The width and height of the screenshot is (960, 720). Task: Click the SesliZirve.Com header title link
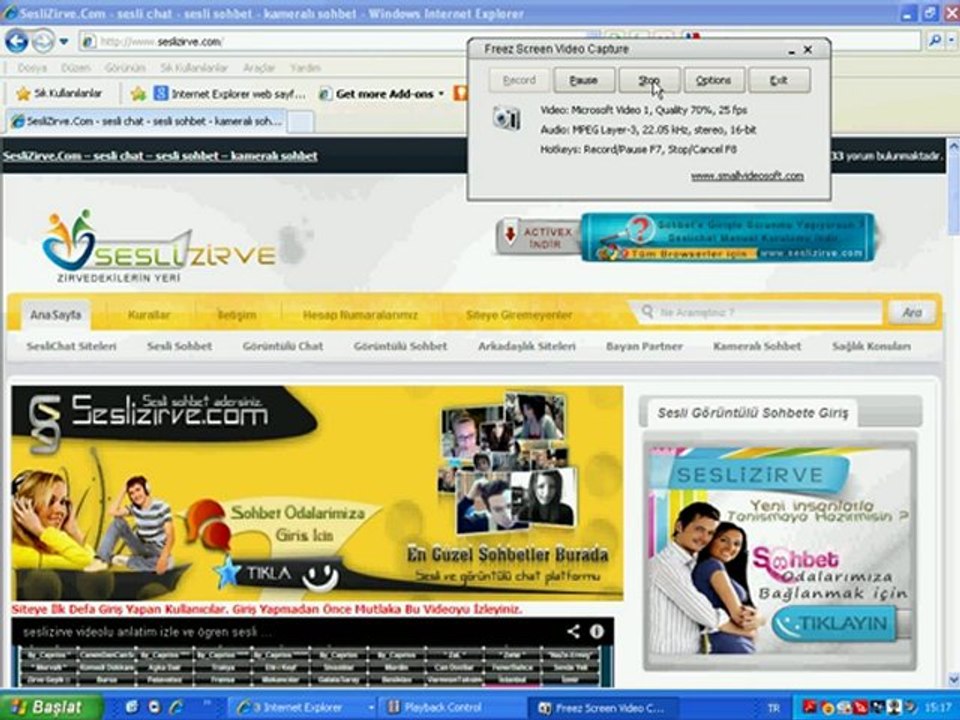tap(160, 156)
